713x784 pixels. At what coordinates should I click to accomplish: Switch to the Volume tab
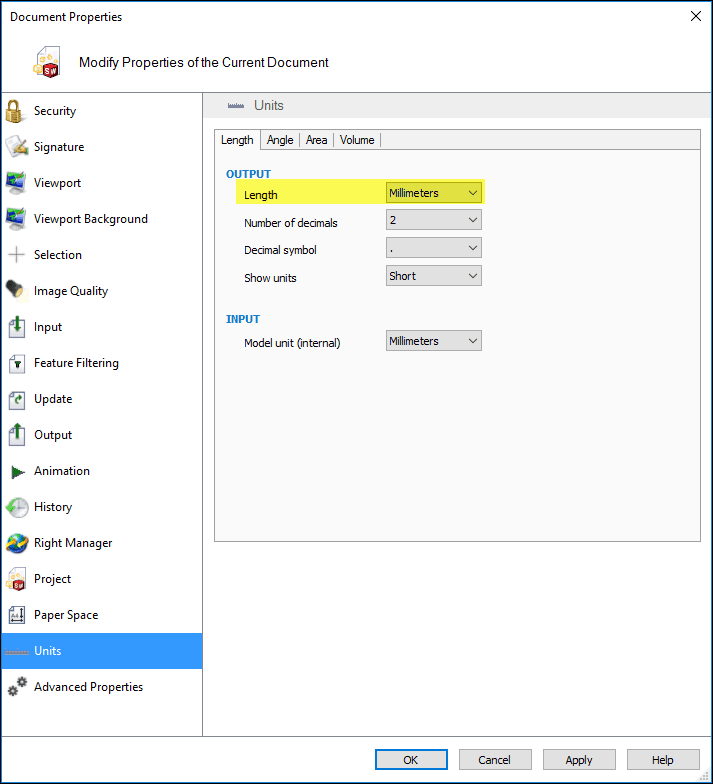point(357,140)
